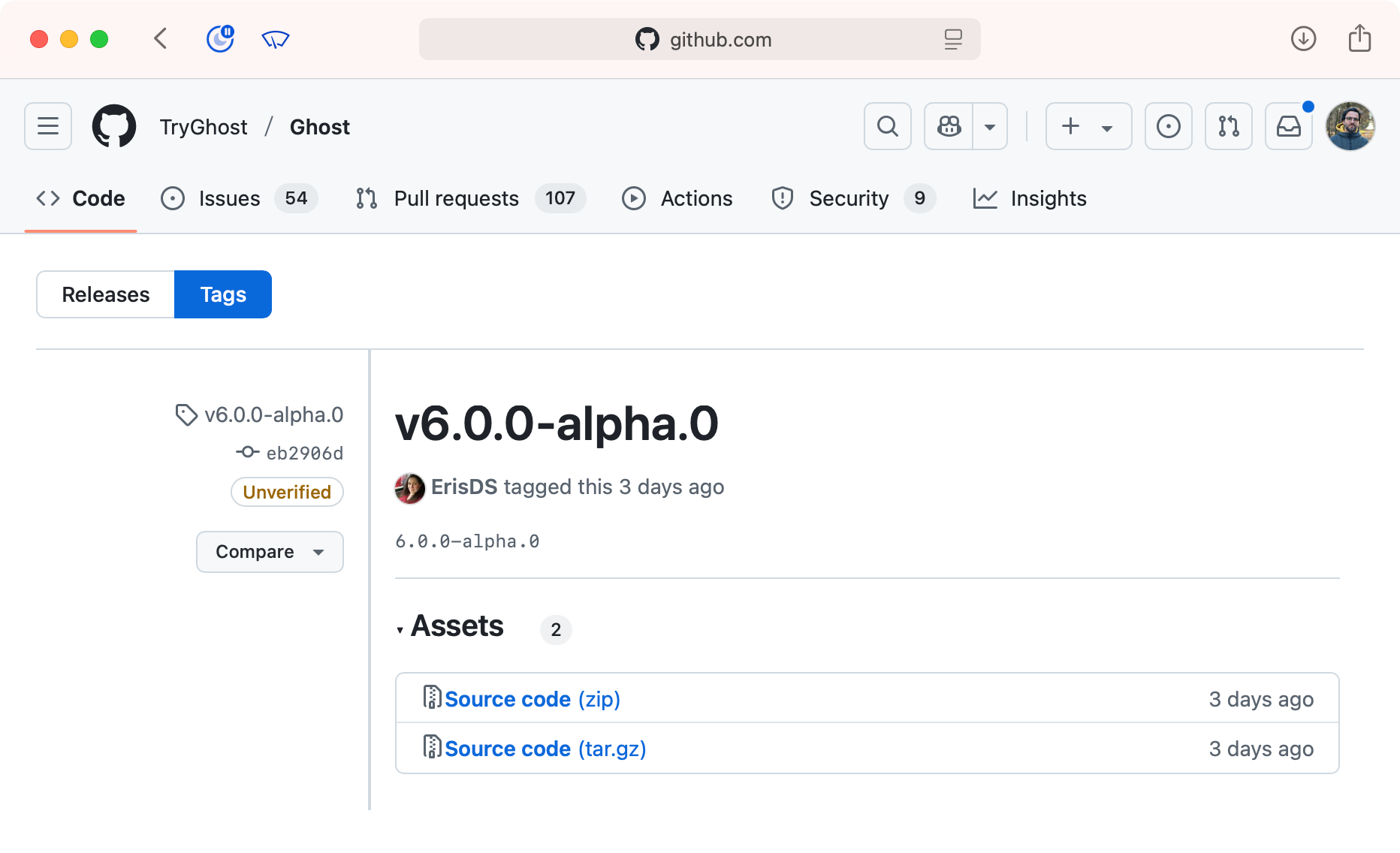Screen dimensions: 1400x853
Task: Open the GitHub search magnifier button
Action: (887, 126)
